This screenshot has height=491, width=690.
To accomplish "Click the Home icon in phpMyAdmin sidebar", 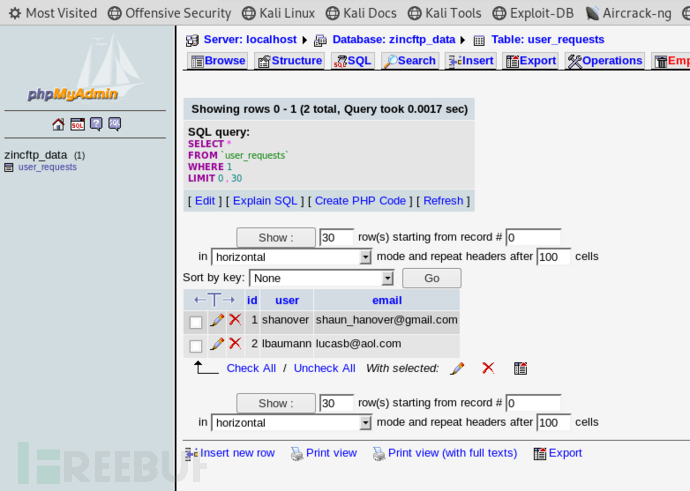I will click(58, 124).
